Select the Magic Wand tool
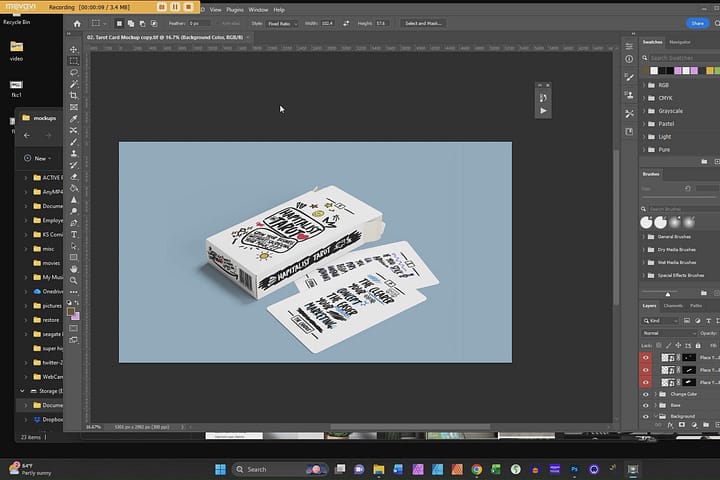The height and width of the screenshot is (480, 720). [73, 84]
